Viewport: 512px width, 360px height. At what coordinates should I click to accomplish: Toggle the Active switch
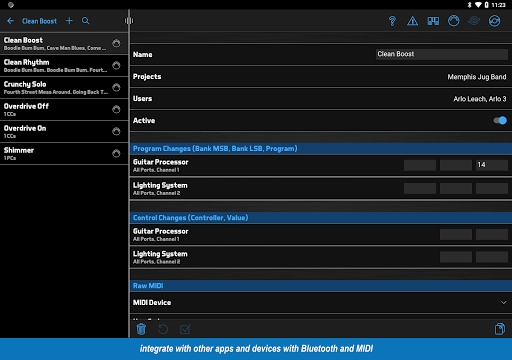coord(500,120)
